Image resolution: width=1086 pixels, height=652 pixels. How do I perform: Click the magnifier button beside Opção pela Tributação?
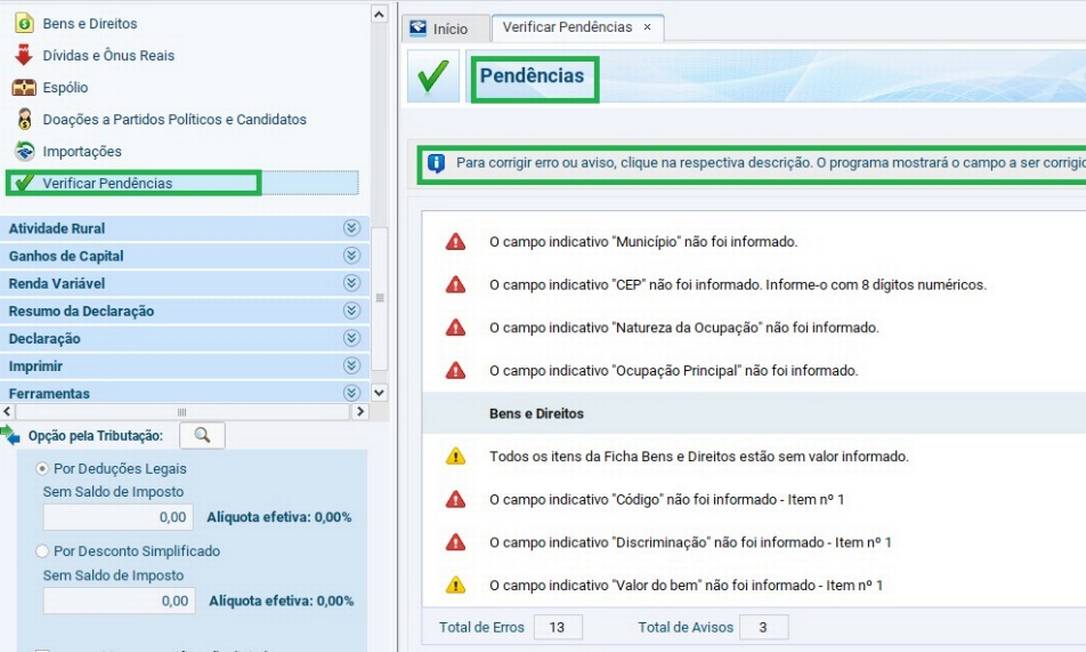click(x=202, y=435)
